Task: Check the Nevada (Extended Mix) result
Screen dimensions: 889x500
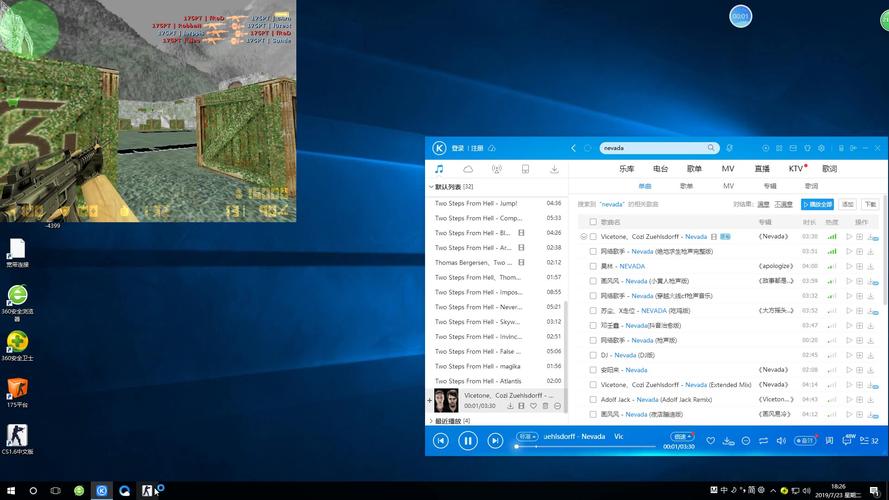Action: [593, 384]
